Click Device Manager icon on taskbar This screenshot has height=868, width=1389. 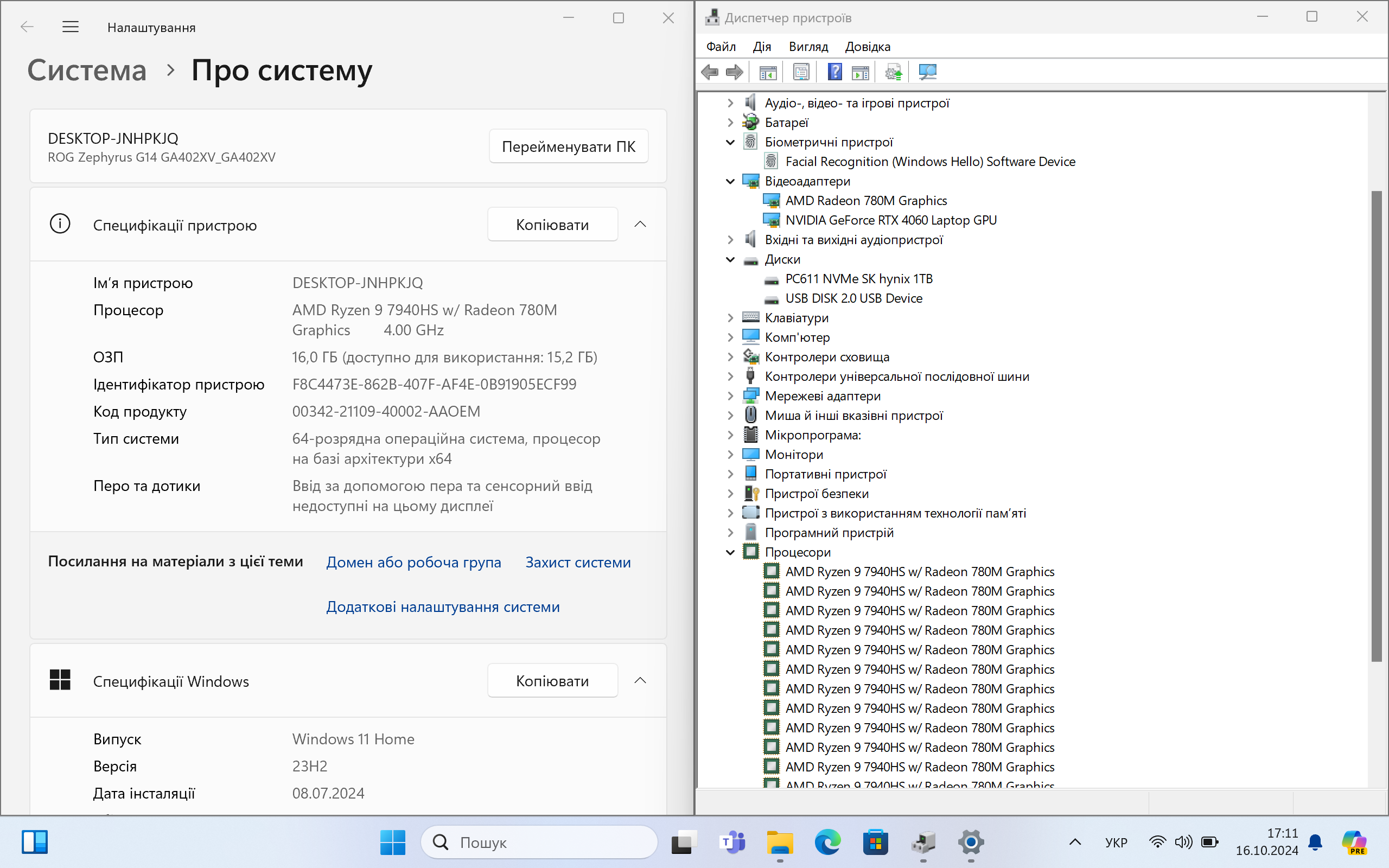[x=923, y=842]
